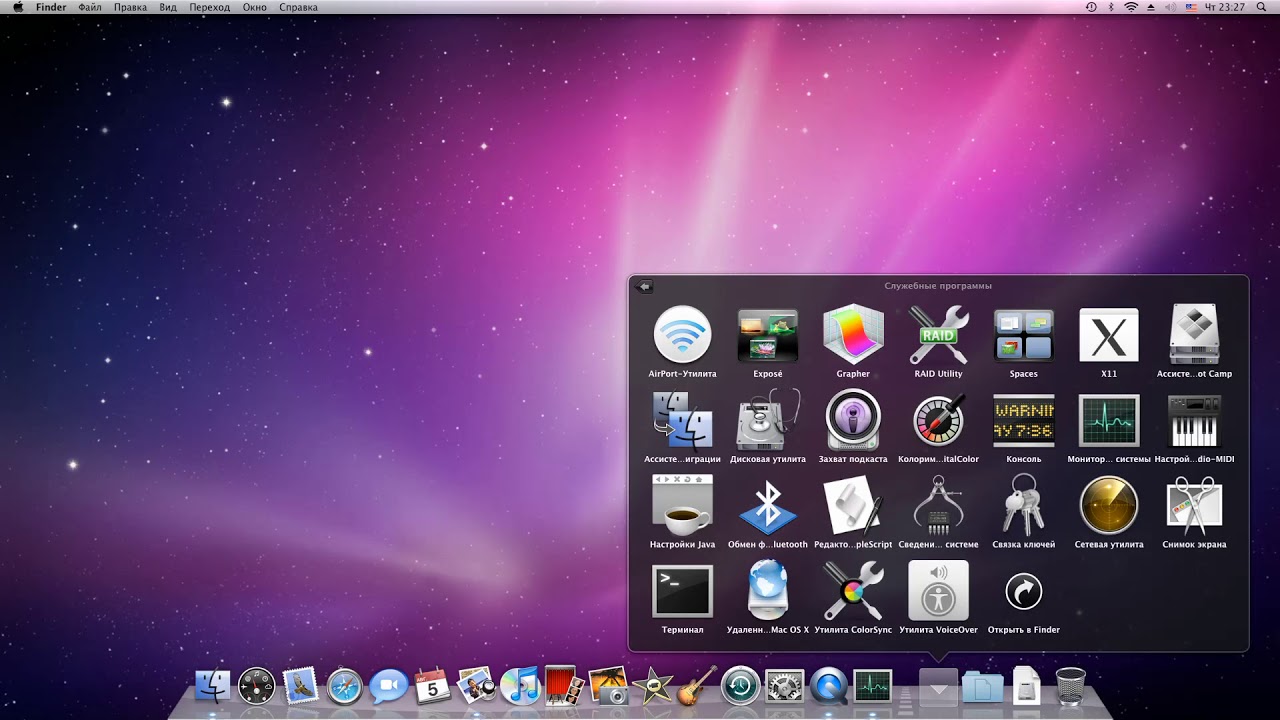Screen dimensions: 1280x720
Task: Open the Переход menu
Action: [x=209, y=7]
